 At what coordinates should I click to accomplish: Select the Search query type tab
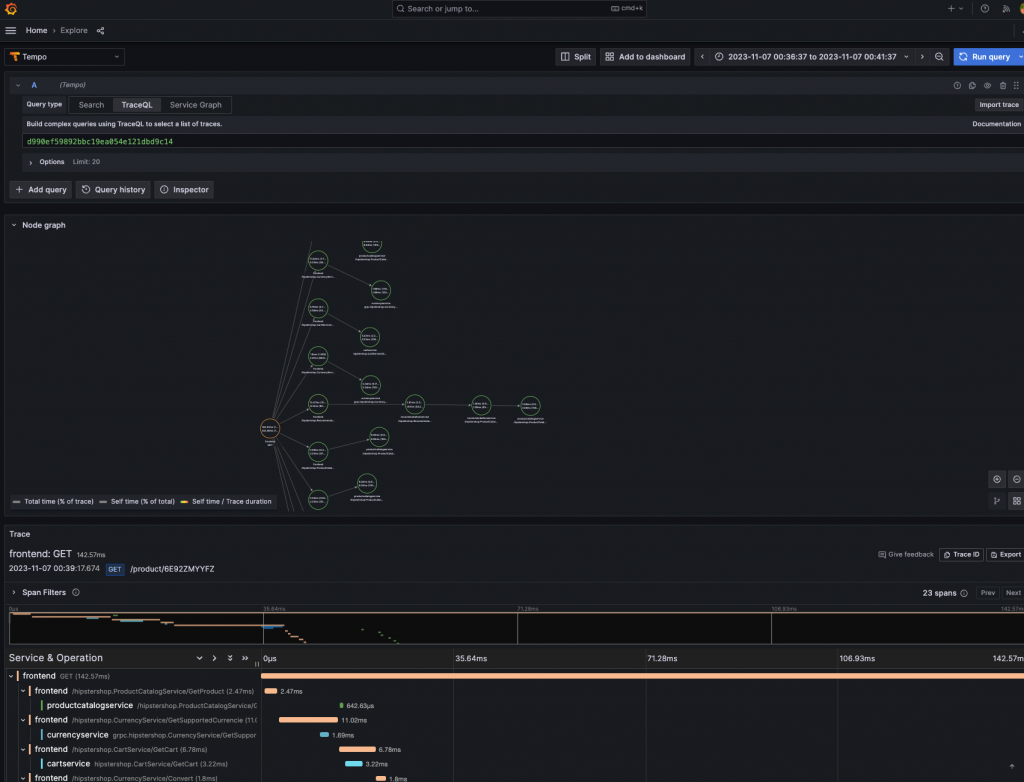[91, 105]
